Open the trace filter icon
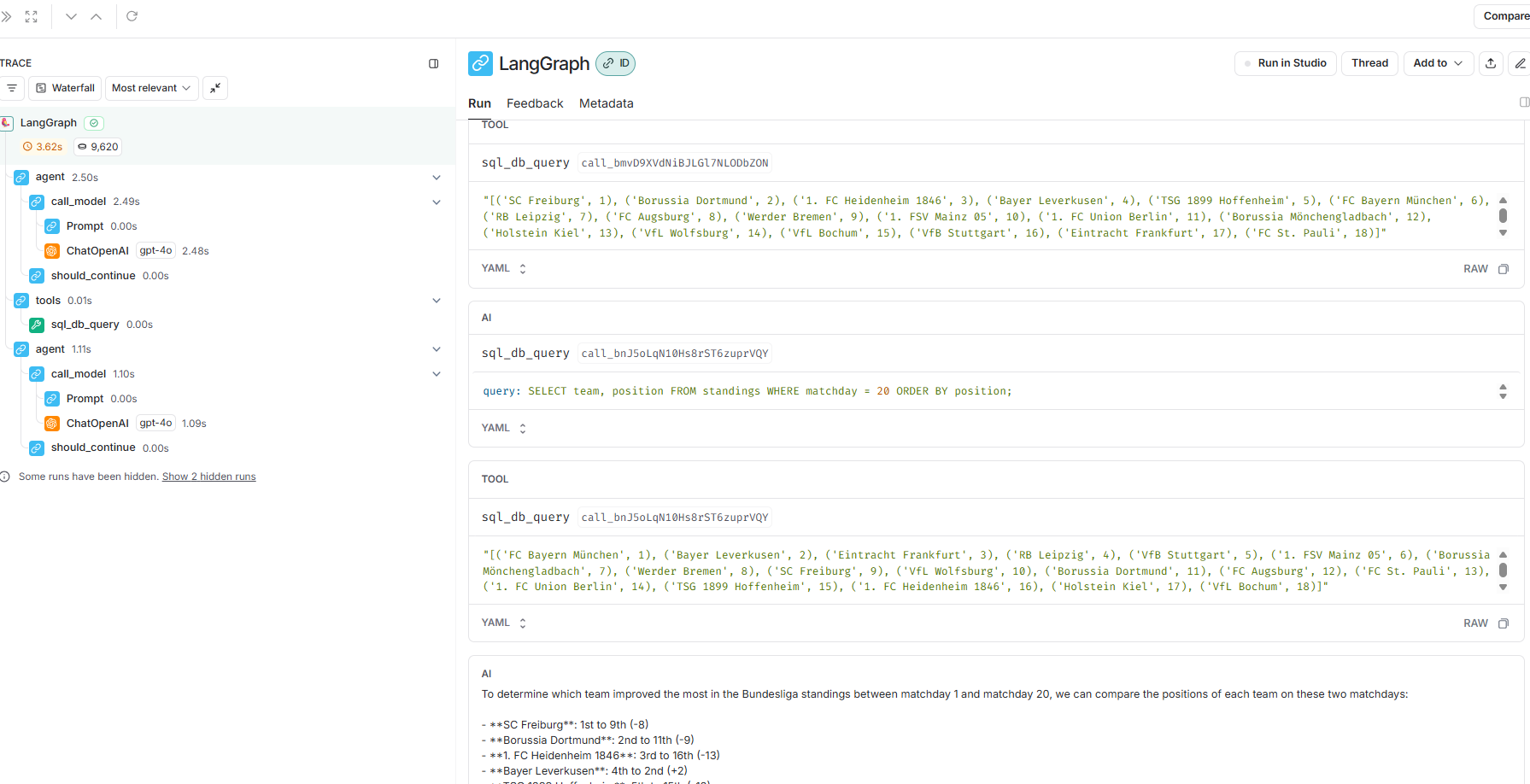 (12, 88)
